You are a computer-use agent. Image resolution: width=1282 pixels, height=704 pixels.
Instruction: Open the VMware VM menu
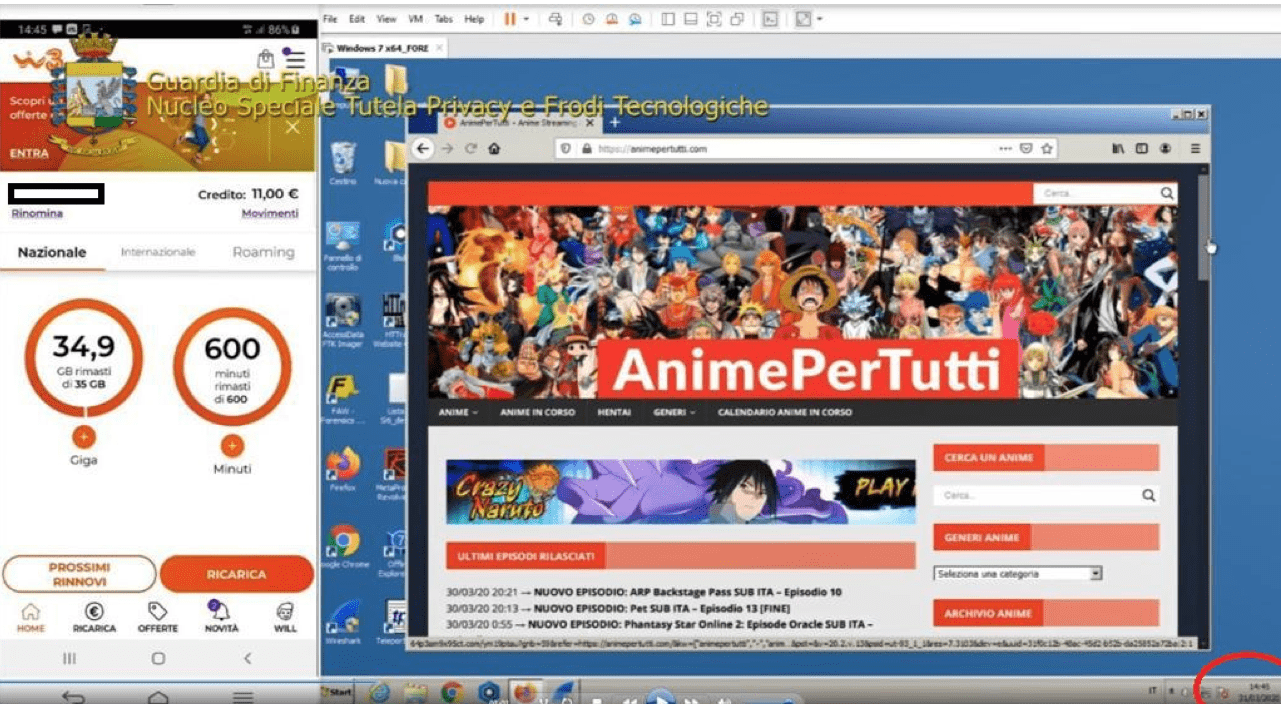pos(415,19)
